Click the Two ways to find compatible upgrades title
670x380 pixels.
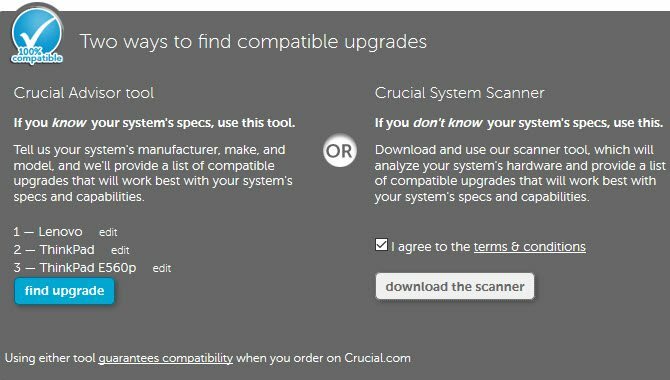pyautogui.click(x=253, y=42)
